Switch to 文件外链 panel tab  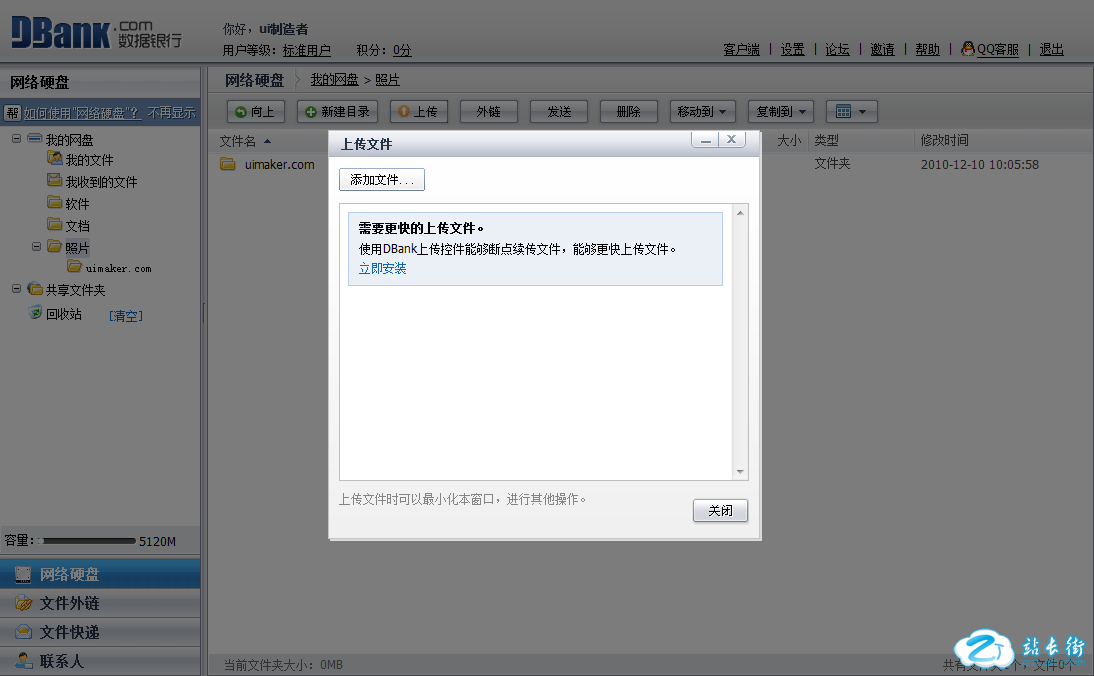click(x=69, y=604)
